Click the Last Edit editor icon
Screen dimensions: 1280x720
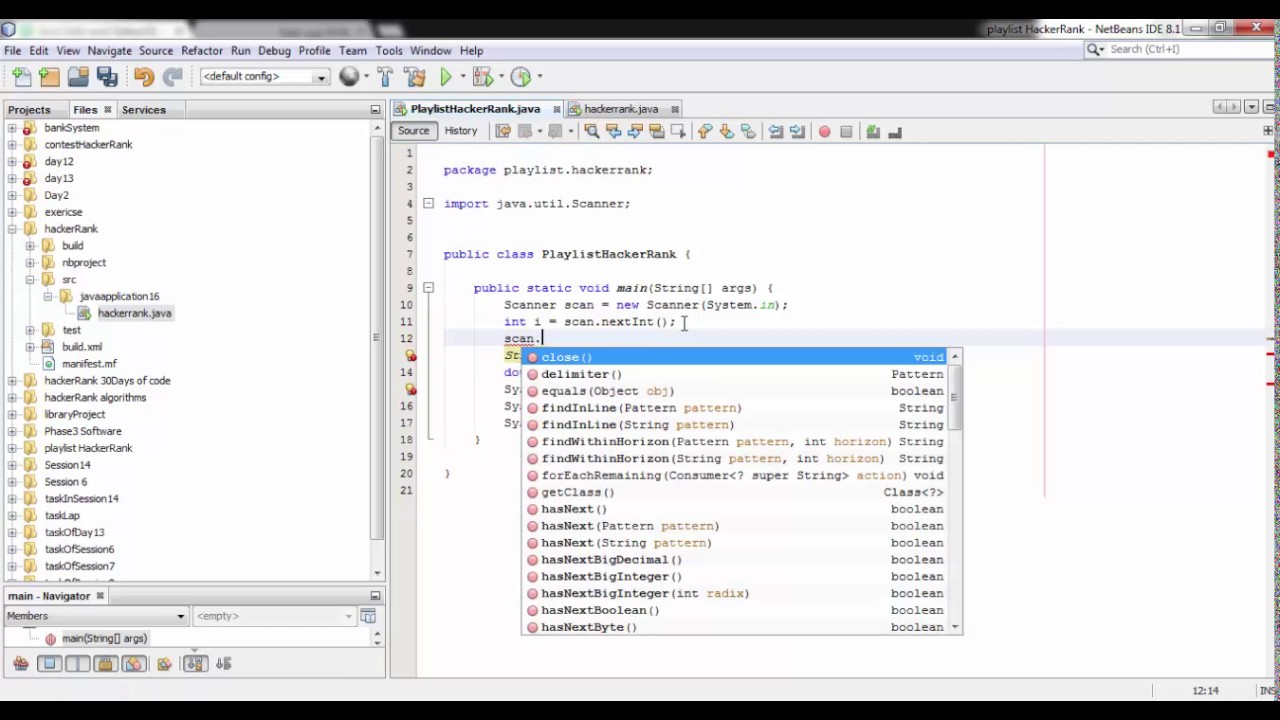pos(503,131)
